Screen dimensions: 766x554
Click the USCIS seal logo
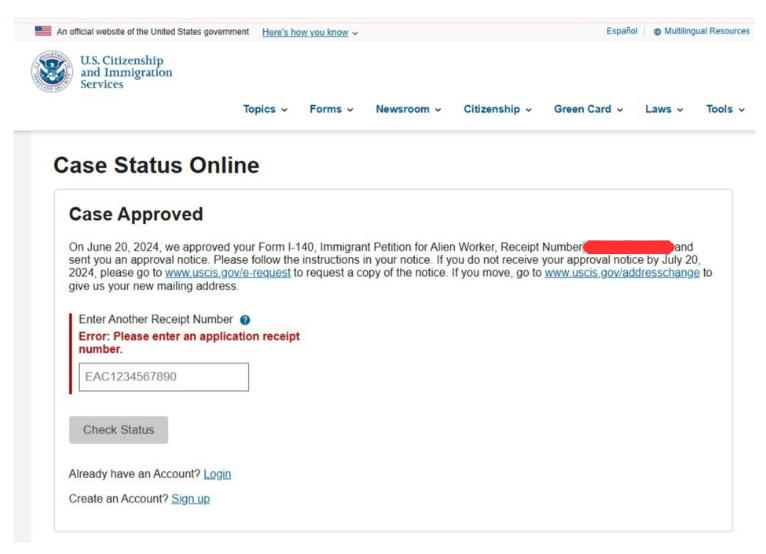pyautogui.click(x=52, y=72)
